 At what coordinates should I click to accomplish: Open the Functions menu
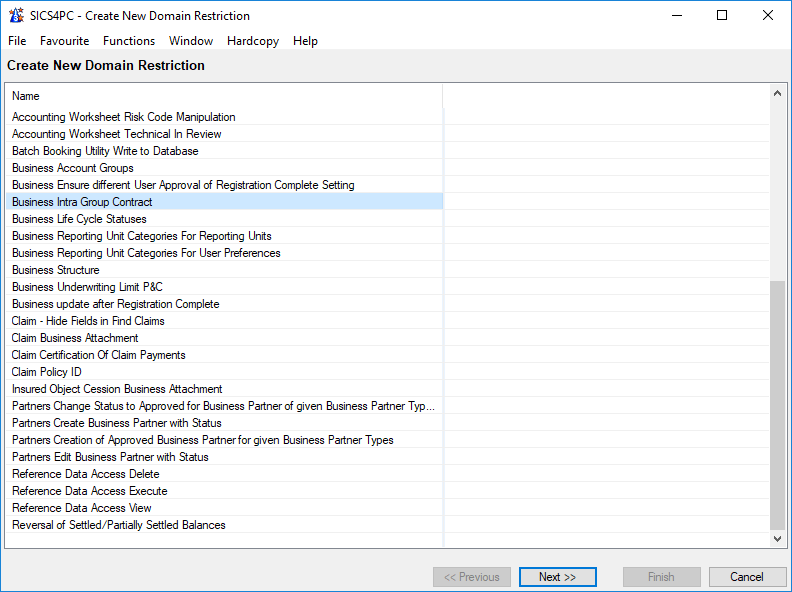click(129, 41)
